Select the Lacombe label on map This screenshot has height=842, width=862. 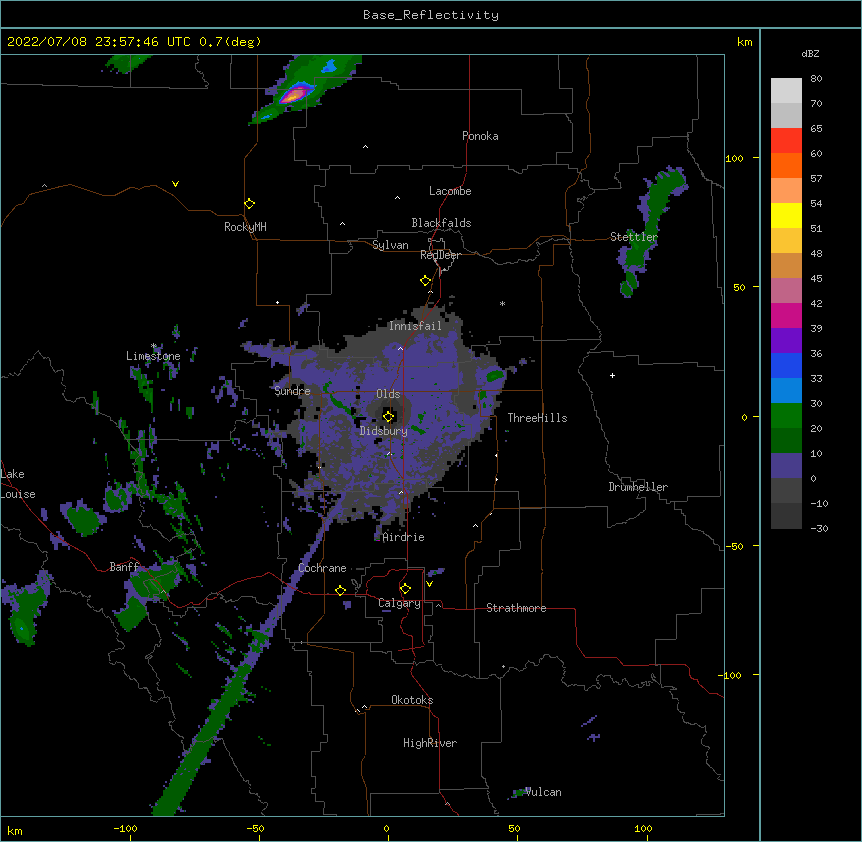tap(450, 191)
